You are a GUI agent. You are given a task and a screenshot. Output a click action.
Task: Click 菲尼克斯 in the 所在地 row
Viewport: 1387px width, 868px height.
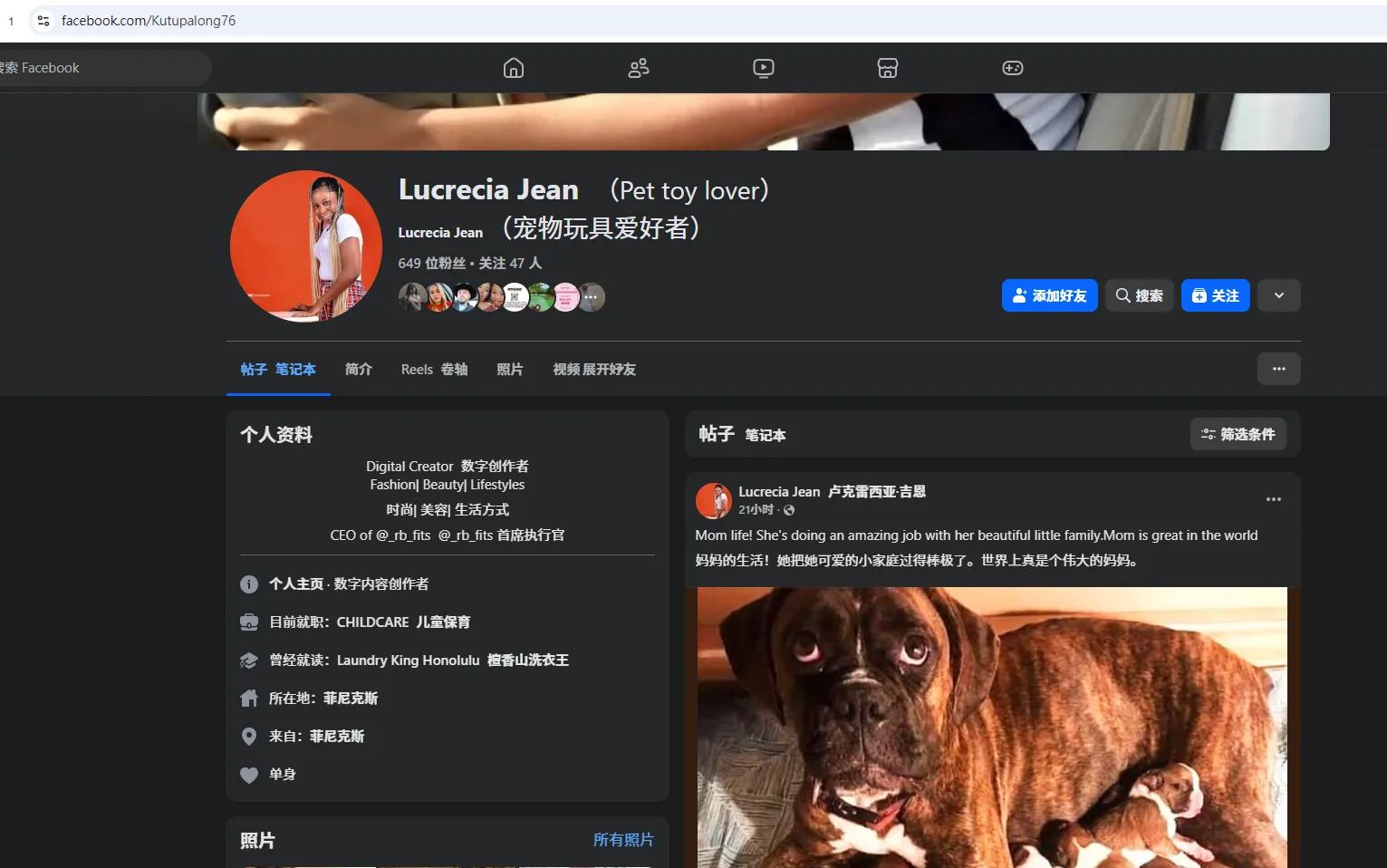point(351,699)
